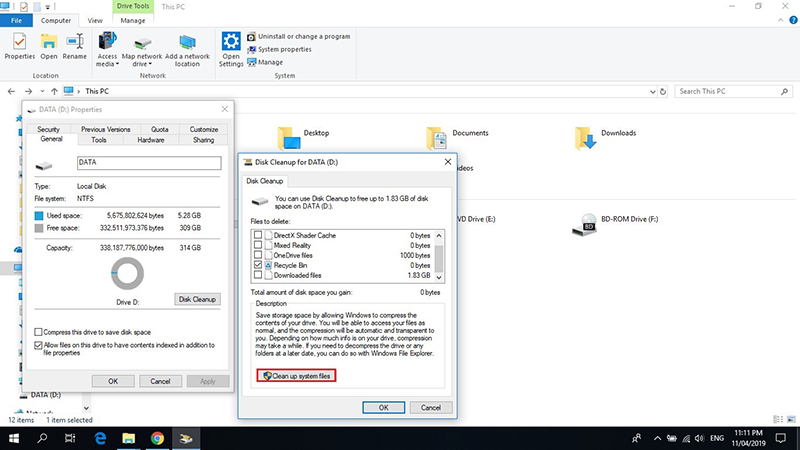Screen dimensions: 800x450
Task: Open the Downloads folder icon
Action: (585, 137)
